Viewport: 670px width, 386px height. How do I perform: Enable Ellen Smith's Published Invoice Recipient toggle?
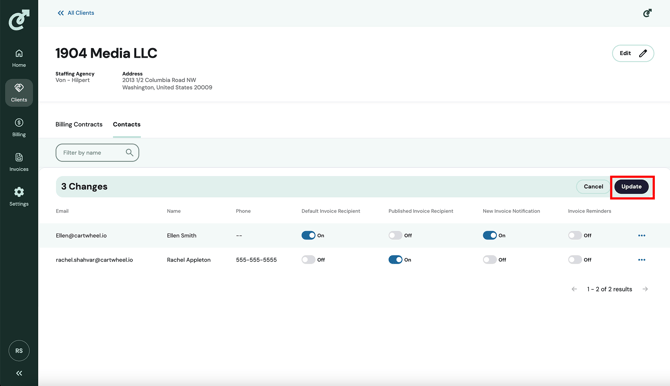point(395,236)
